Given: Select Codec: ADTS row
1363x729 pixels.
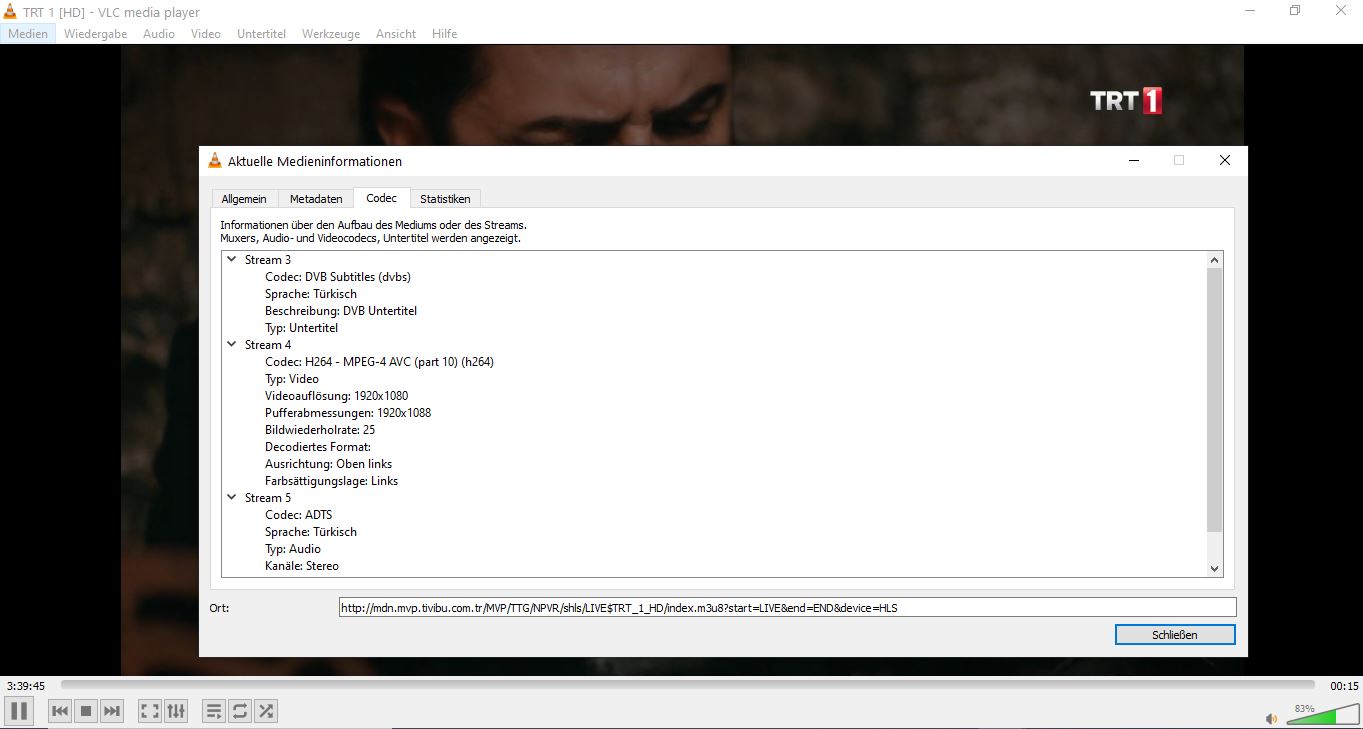Looking at the screenshot, I should coord(298,515).
